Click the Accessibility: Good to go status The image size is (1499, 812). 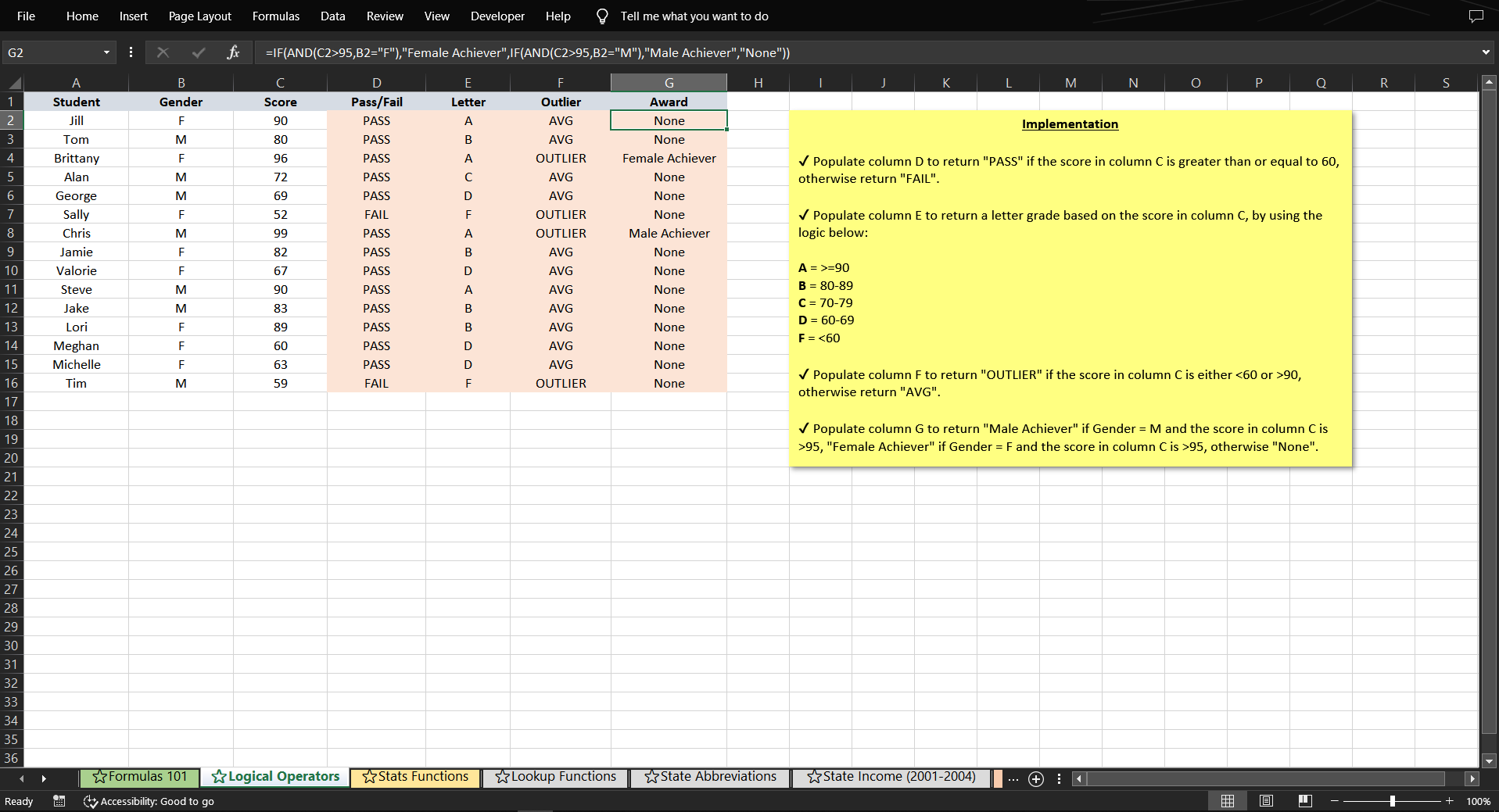click(149, 801)
